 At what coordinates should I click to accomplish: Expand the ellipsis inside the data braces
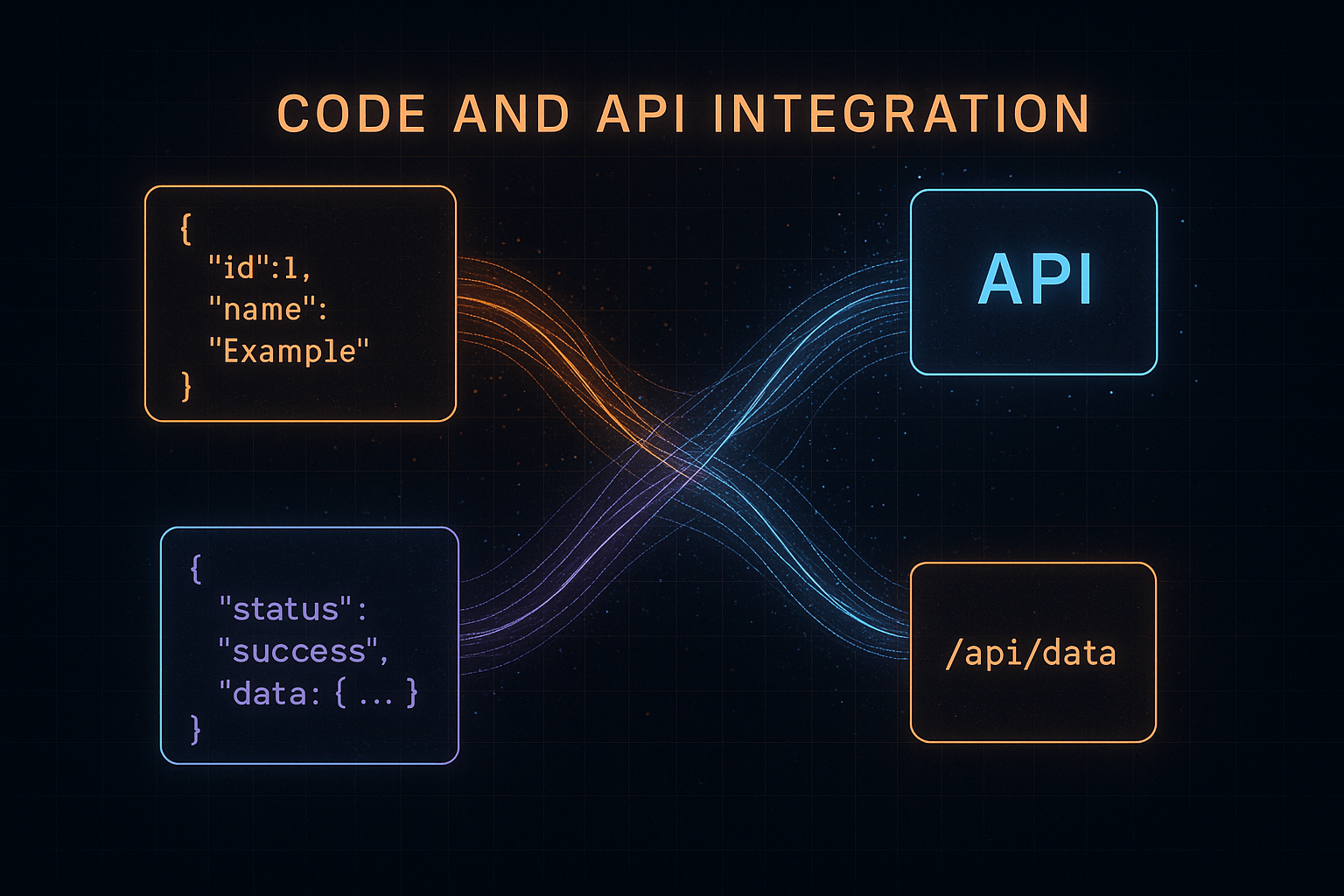[376, 696]
